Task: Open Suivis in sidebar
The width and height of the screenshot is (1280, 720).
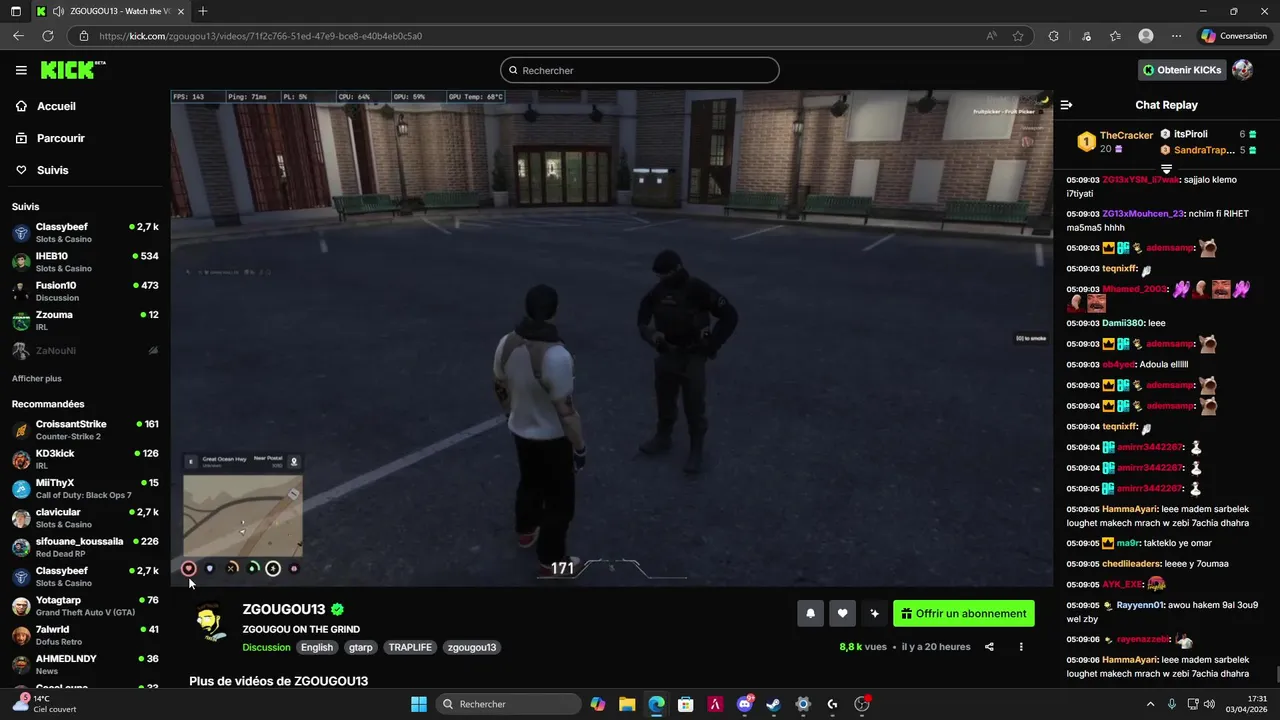Action: tap(52, 170)
